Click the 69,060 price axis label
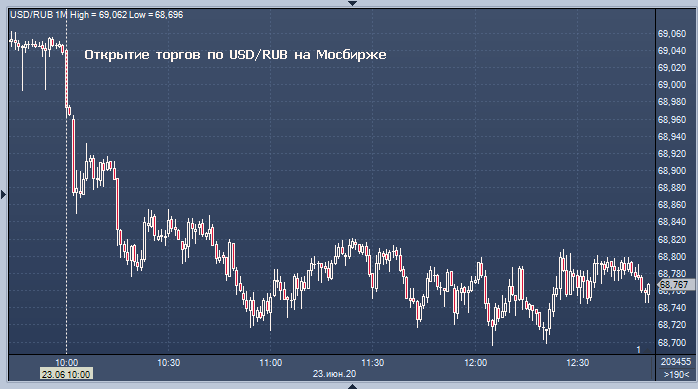This screenshot has width=698, height=389. [x=672, y=33]
